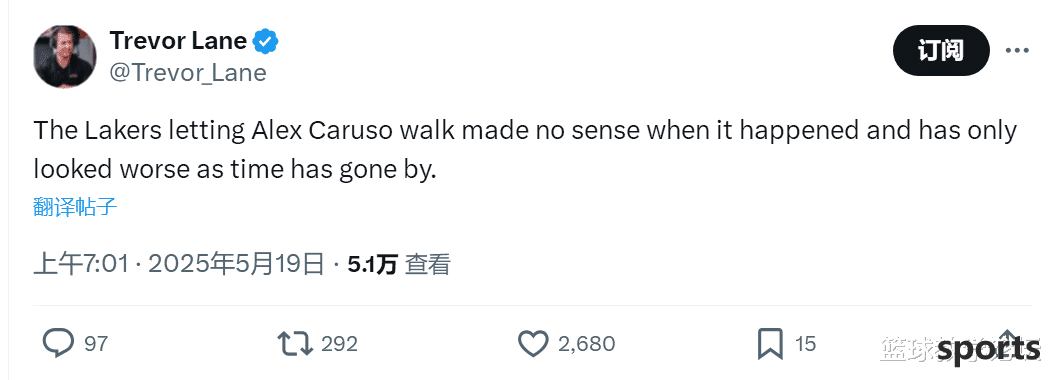Select the 97 replies count
Screen dimensions: 1055x380
[96, 344]
